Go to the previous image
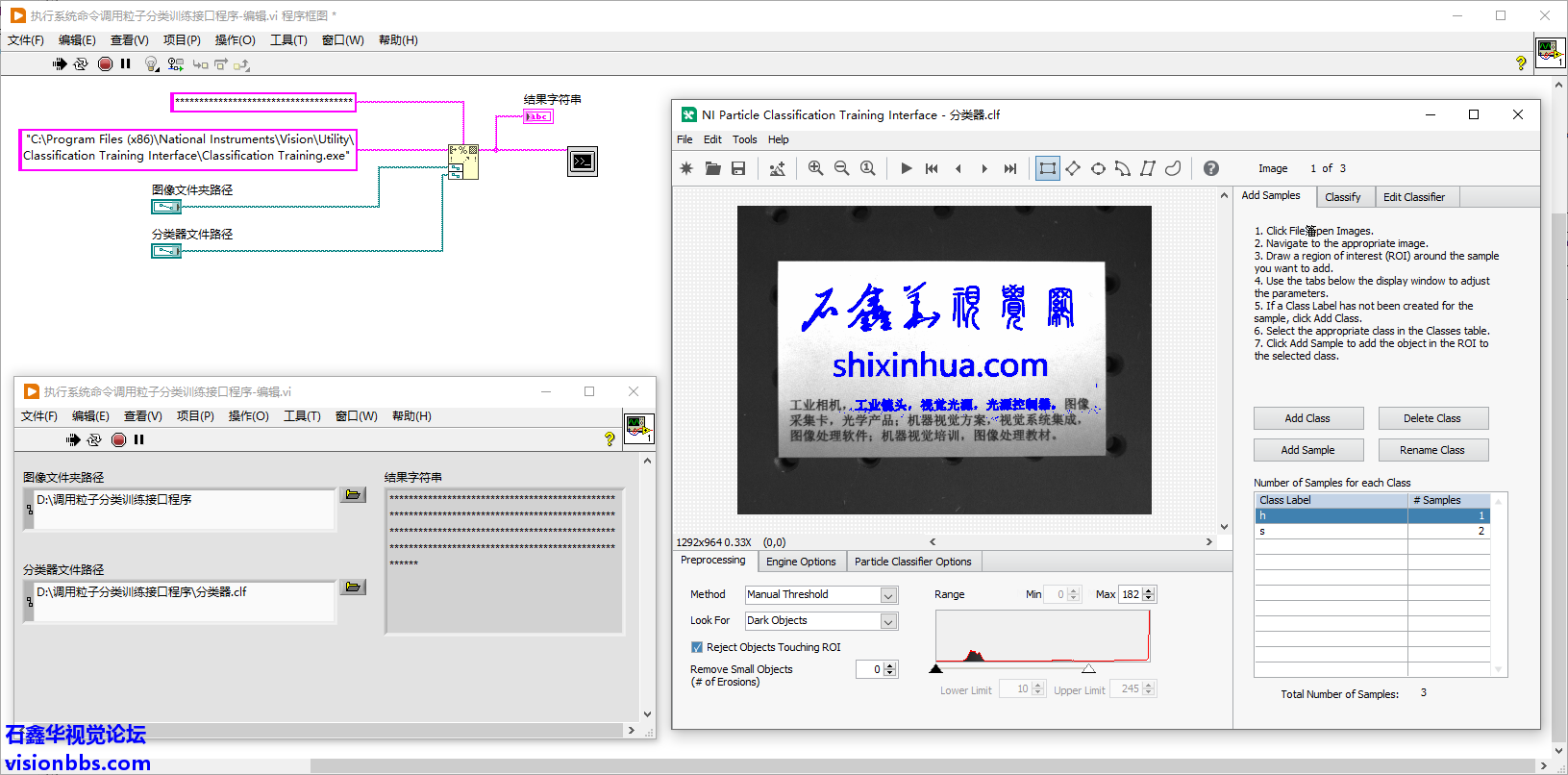Viewport: 1568px width, 775px height. (958, 168)
